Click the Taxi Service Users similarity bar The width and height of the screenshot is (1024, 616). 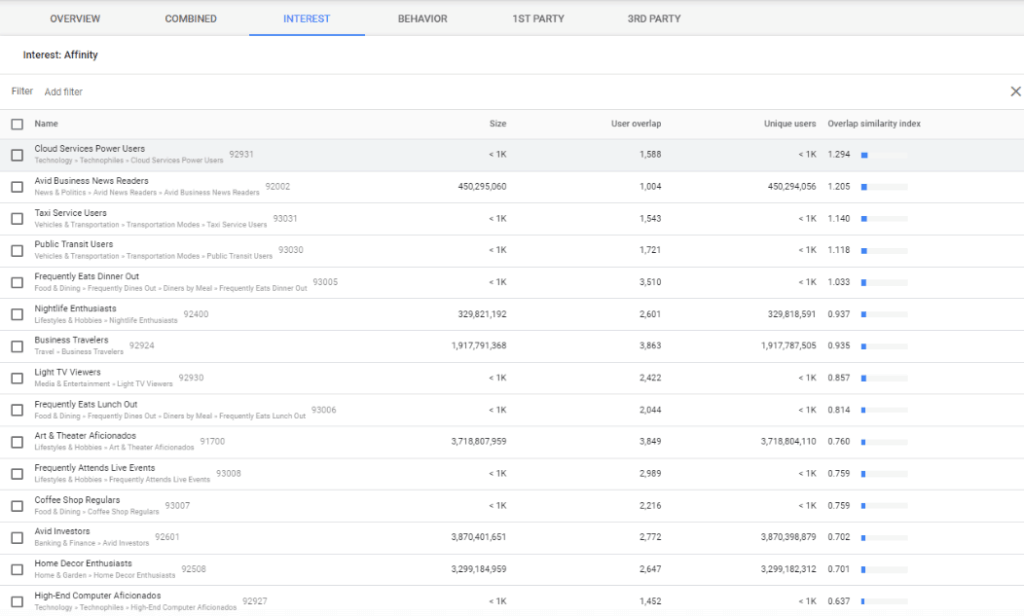coord(883,219)
